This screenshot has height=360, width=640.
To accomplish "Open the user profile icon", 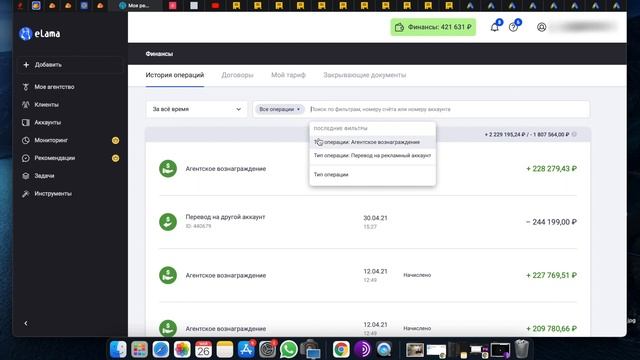I will (542, 27).
